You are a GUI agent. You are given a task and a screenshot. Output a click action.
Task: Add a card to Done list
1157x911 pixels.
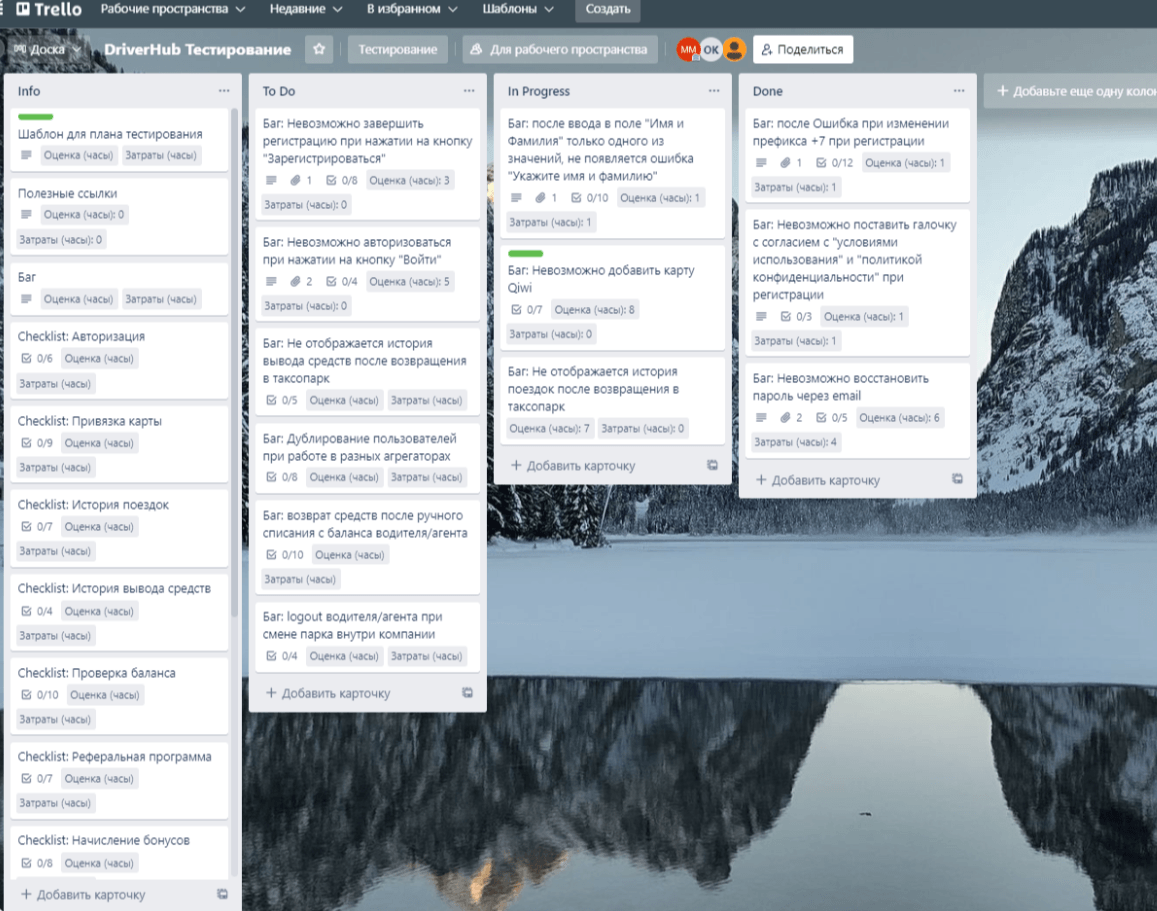point(818,479)
